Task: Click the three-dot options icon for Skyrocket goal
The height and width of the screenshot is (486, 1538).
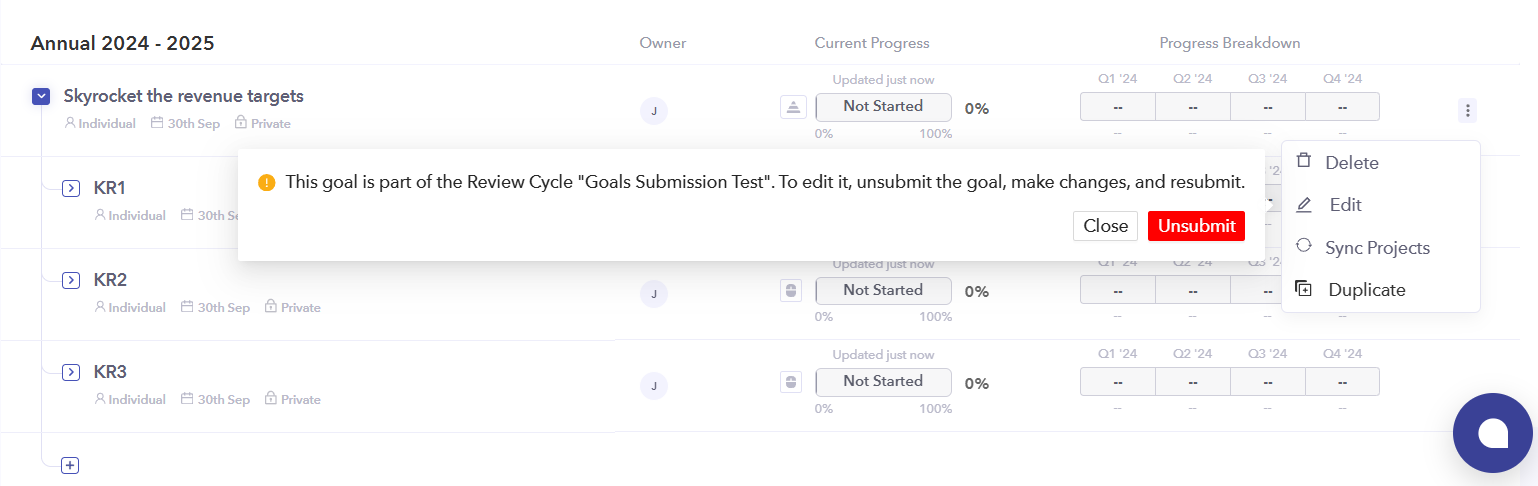Action: click(x=1467, y=111)
